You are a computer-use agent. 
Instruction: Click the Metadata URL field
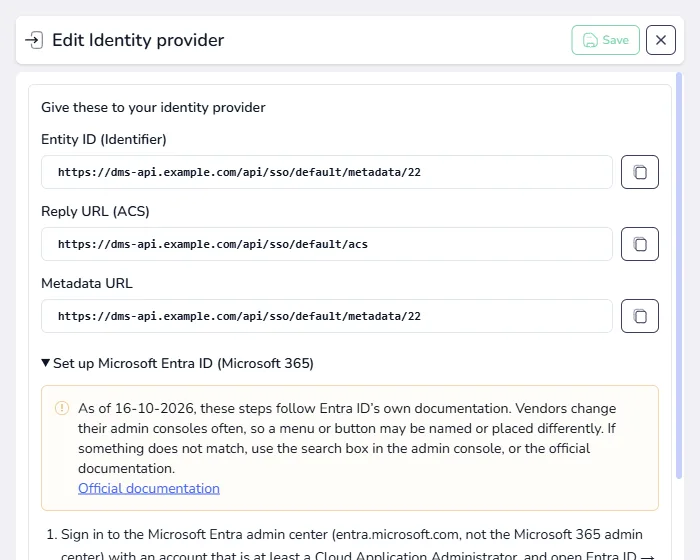pos(327,316)
